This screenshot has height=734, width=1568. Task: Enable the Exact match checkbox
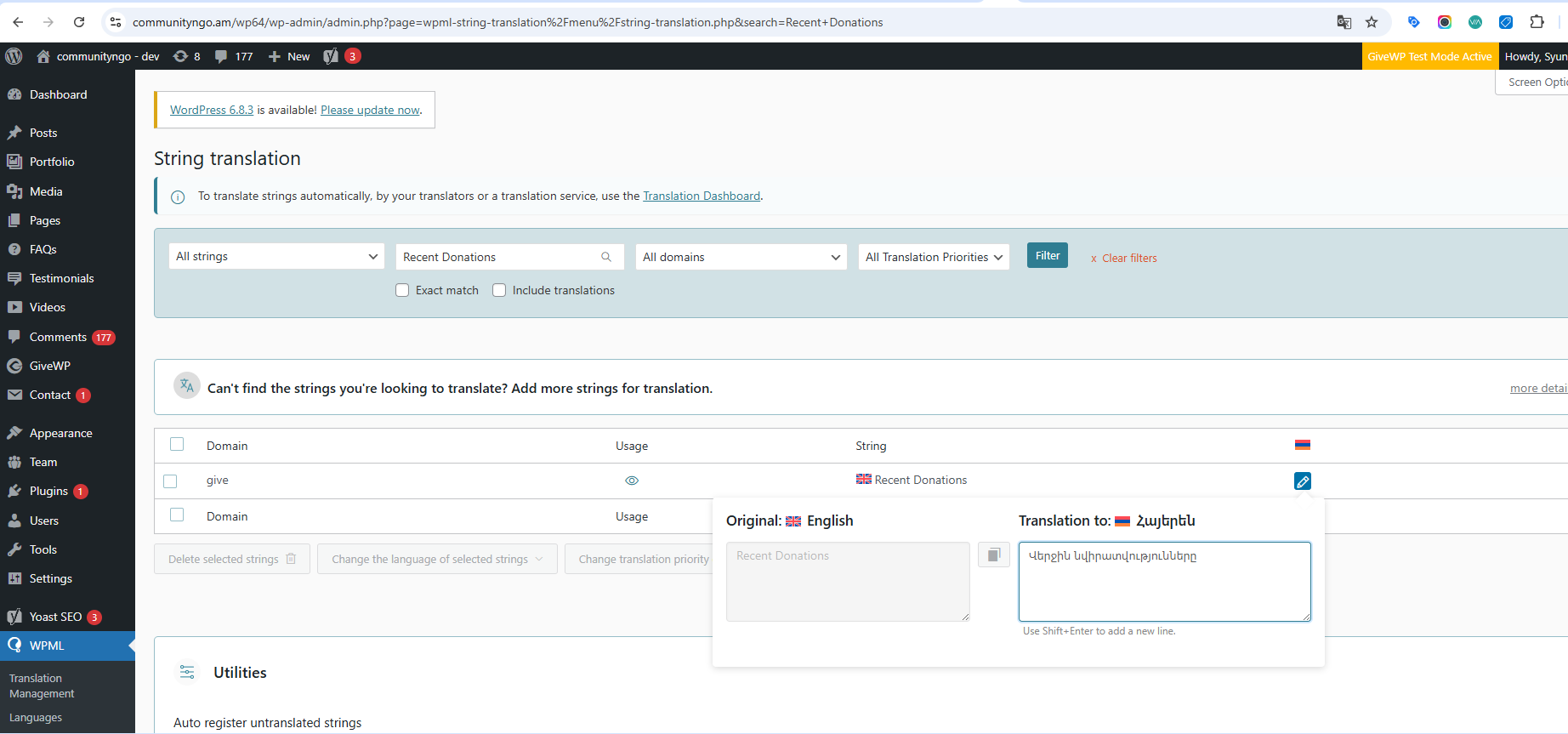(402, 290)
